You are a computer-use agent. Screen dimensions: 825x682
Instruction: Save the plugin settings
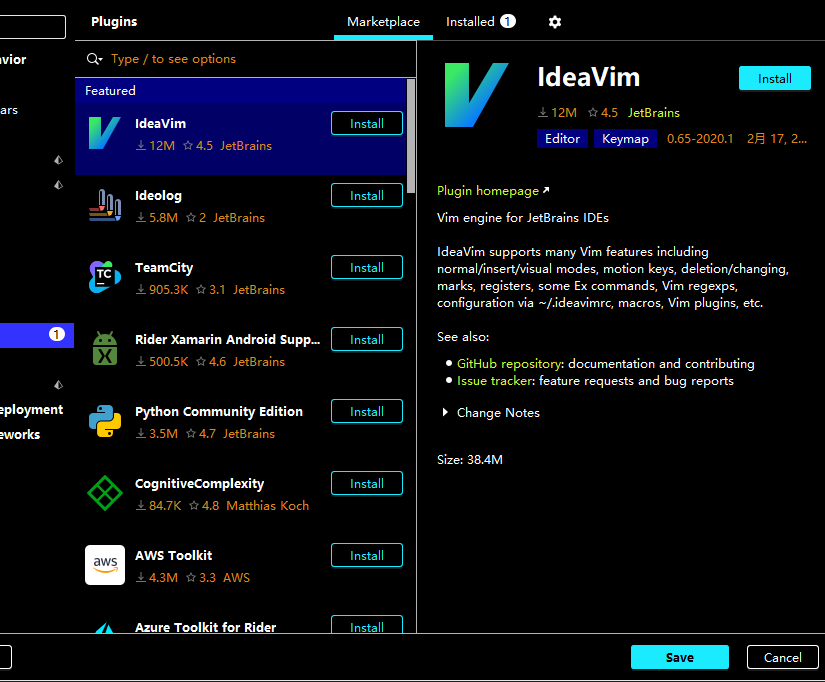pyautogui.click(x=680, y=657)
